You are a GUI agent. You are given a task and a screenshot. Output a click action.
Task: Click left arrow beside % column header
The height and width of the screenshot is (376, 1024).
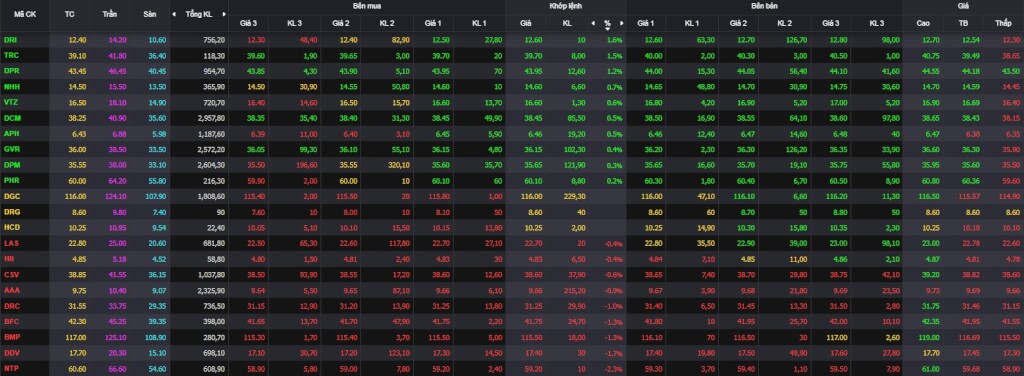(x=593, y=24)
